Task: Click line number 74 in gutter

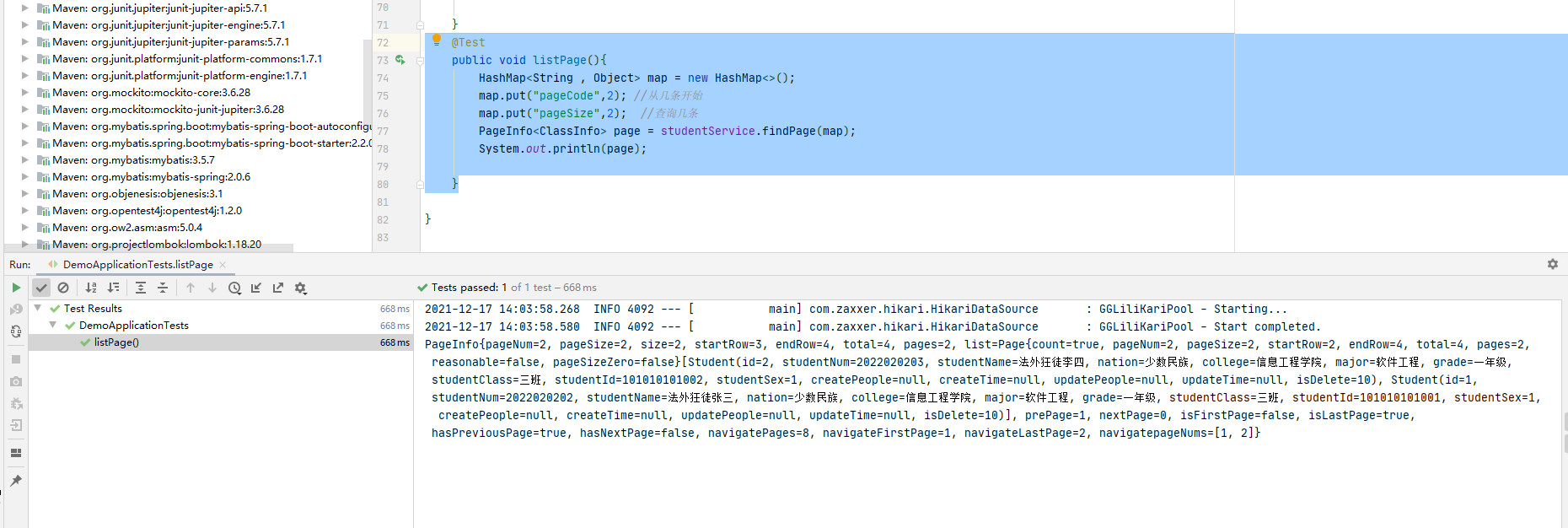Action: [383, 78]
